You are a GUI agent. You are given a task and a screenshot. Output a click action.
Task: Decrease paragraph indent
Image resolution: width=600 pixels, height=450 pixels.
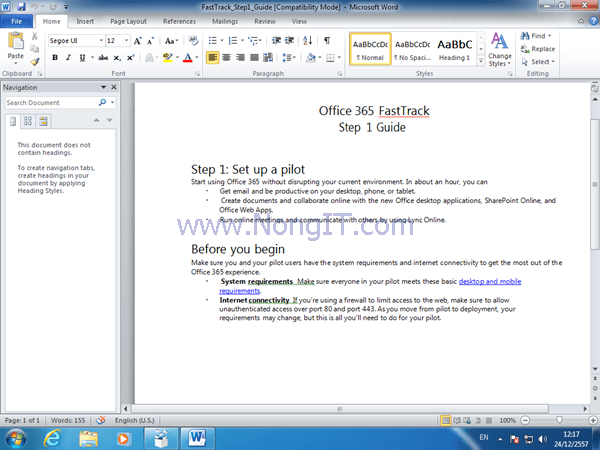pyautogui.click(x=276, y=41)
